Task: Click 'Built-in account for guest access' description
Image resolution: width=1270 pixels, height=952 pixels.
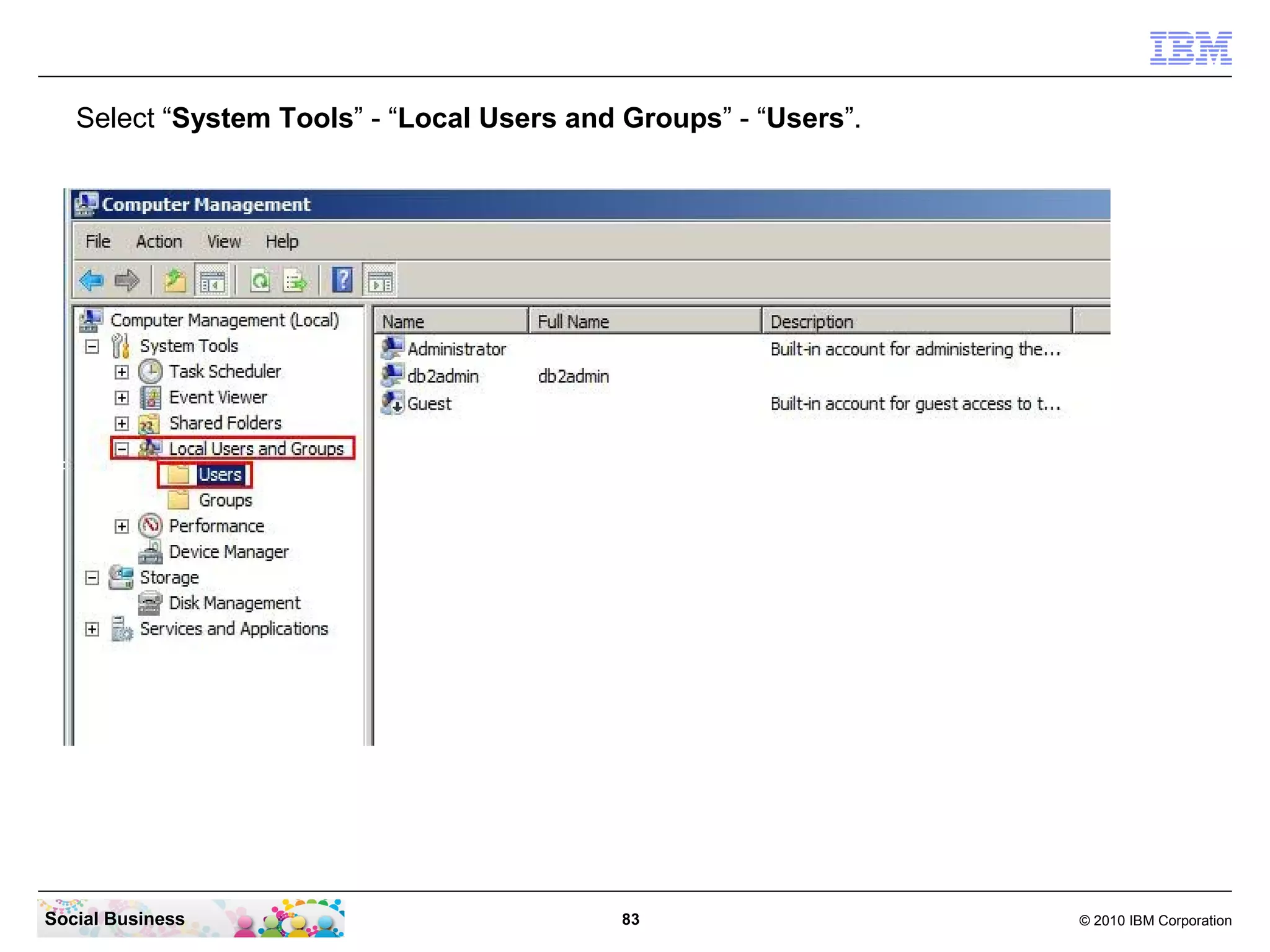Action: coord(915,403)
